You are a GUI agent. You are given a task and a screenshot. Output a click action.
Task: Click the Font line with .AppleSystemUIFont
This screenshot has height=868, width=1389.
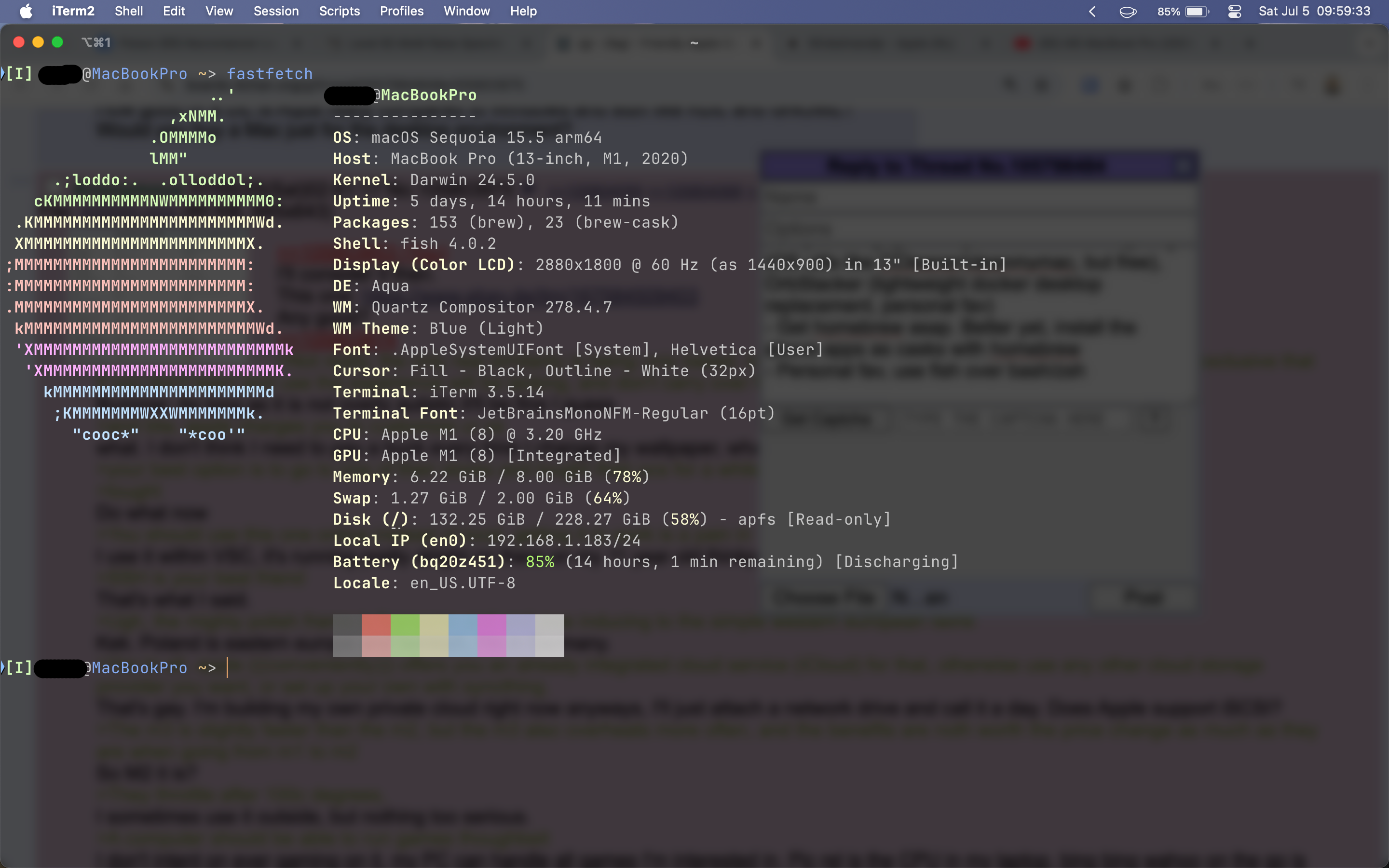click(578, 350)
